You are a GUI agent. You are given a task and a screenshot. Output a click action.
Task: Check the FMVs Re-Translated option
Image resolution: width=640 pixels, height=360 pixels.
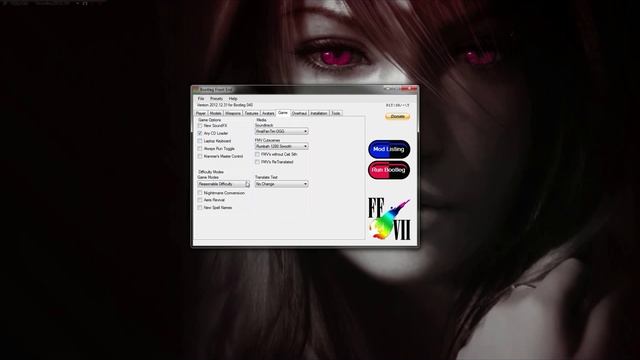pyautogui.click(x=257, y=162)
